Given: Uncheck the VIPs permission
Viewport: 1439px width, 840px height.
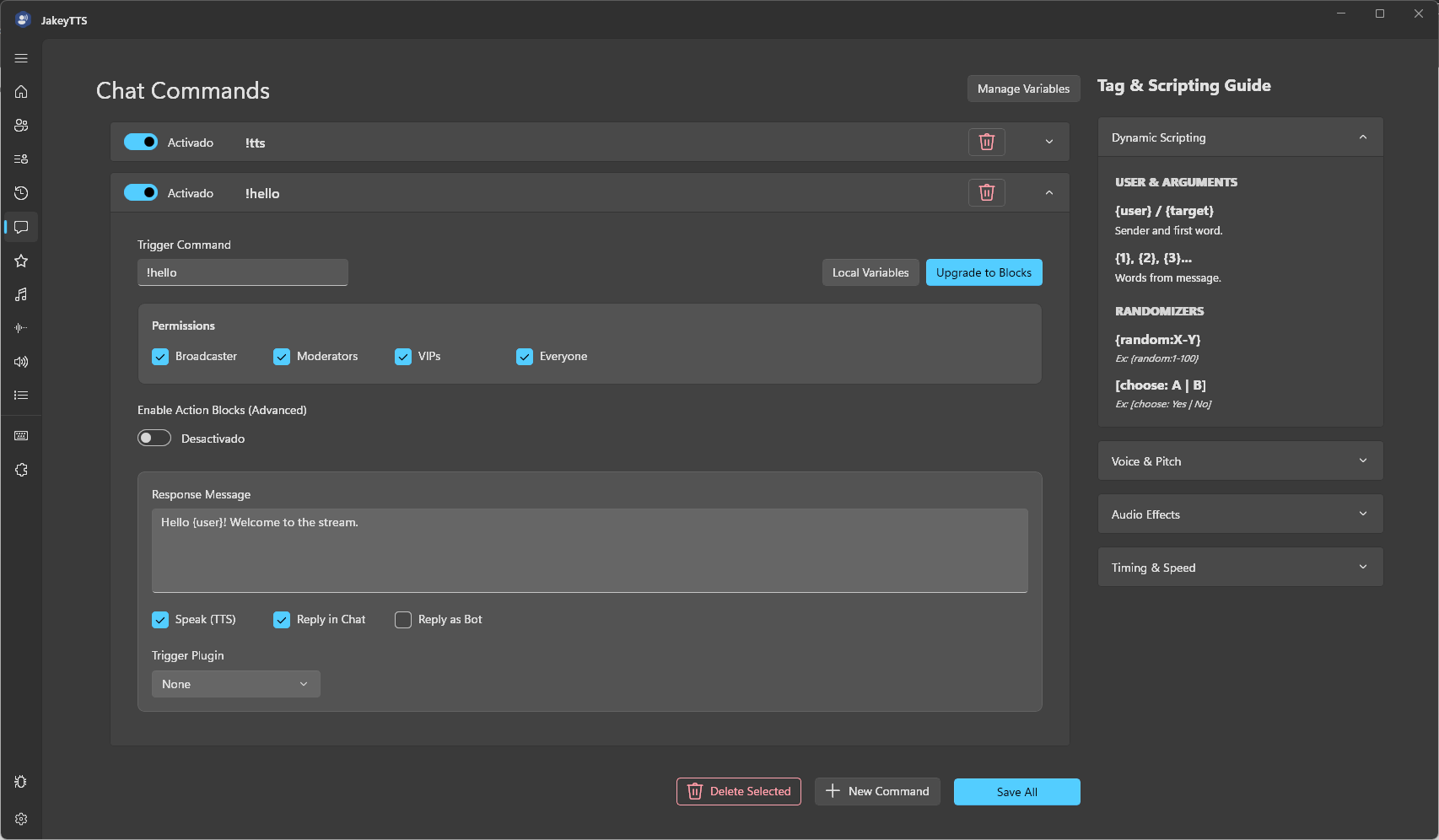Looking at the screenshot, I should tap(403, 357).
